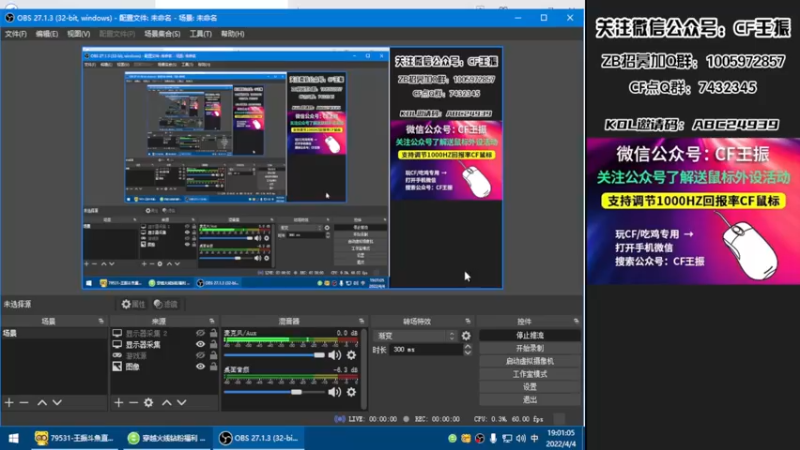800x450 pixels.
Task: Select the 显示器采集 2 source row
Action: point(164,333)
